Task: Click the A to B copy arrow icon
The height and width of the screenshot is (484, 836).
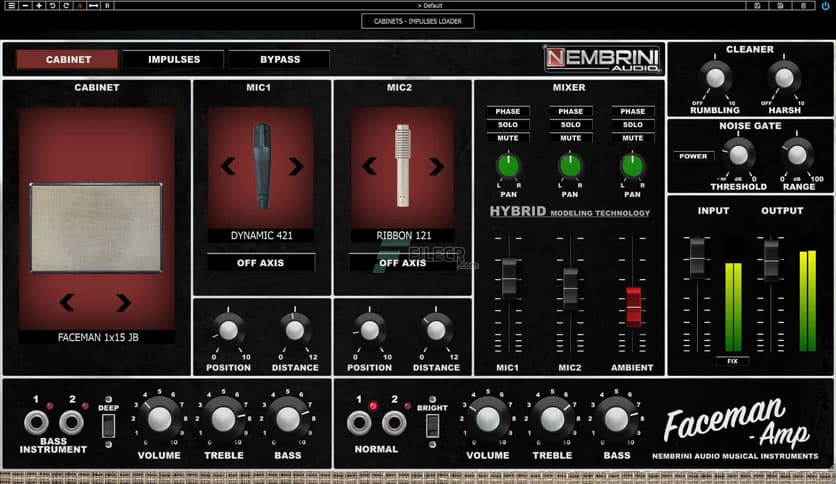Action: point(93,5)
